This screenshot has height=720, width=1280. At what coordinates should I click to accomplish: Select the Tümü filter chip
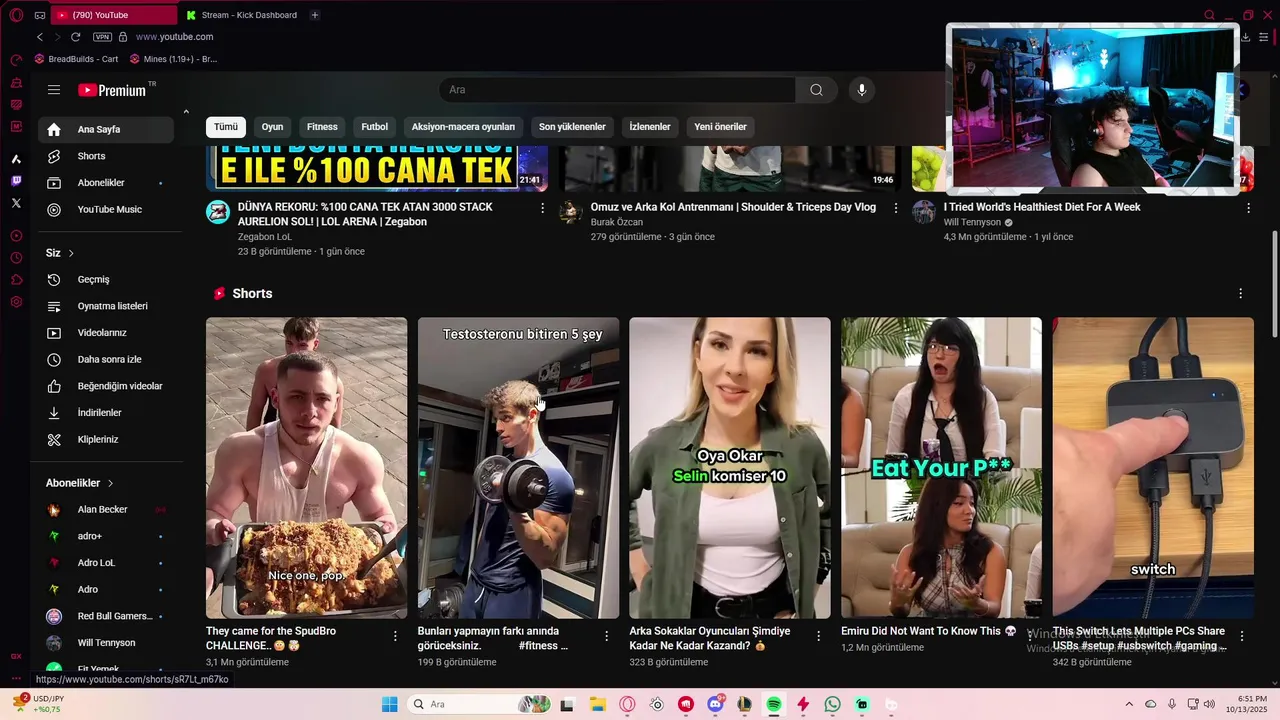[x=226, y=127]
